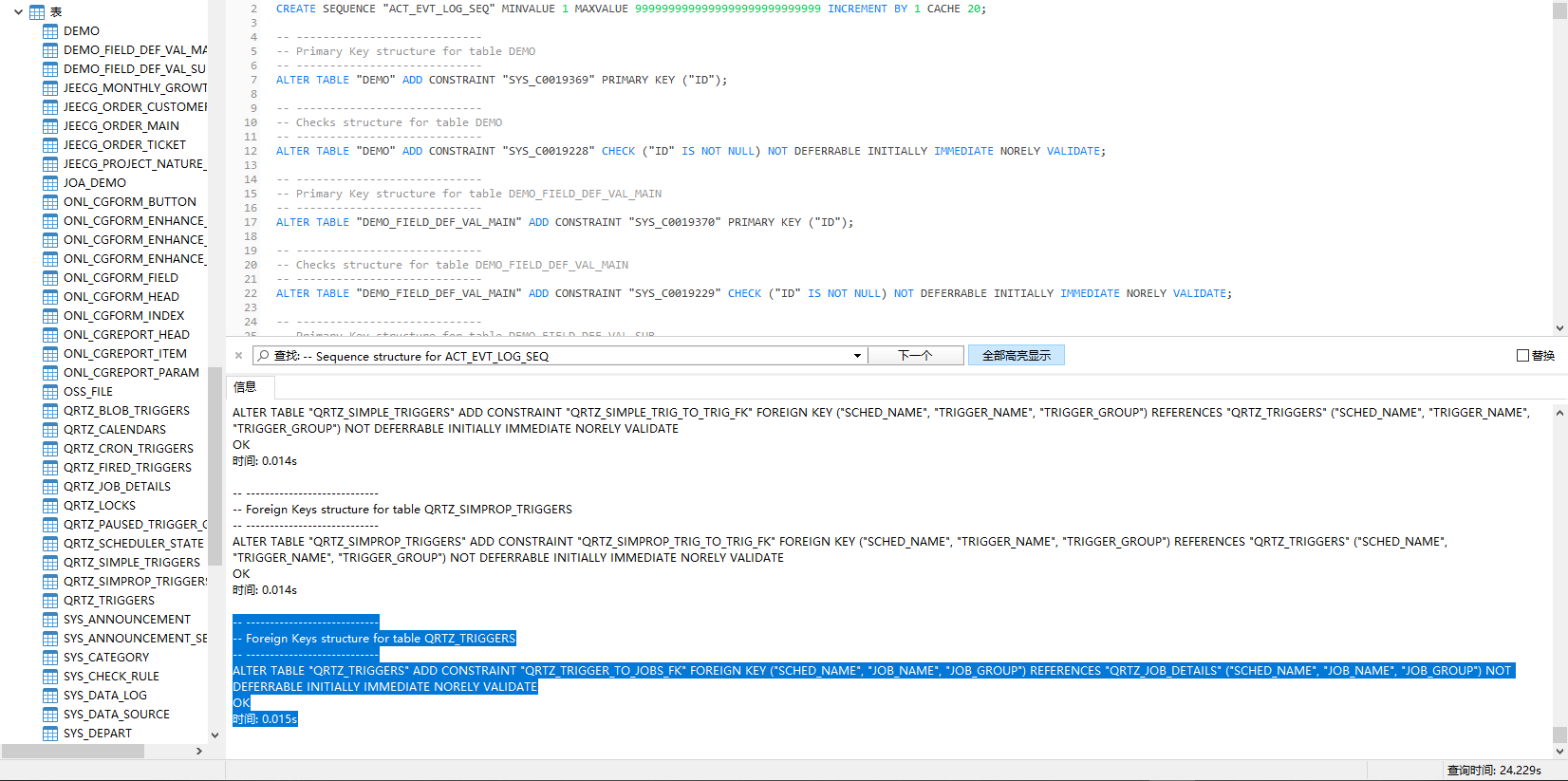Click scroll-down arrow of table tree
The image size is (1568, 781).
pyautogui.click(x=215, y=735)
